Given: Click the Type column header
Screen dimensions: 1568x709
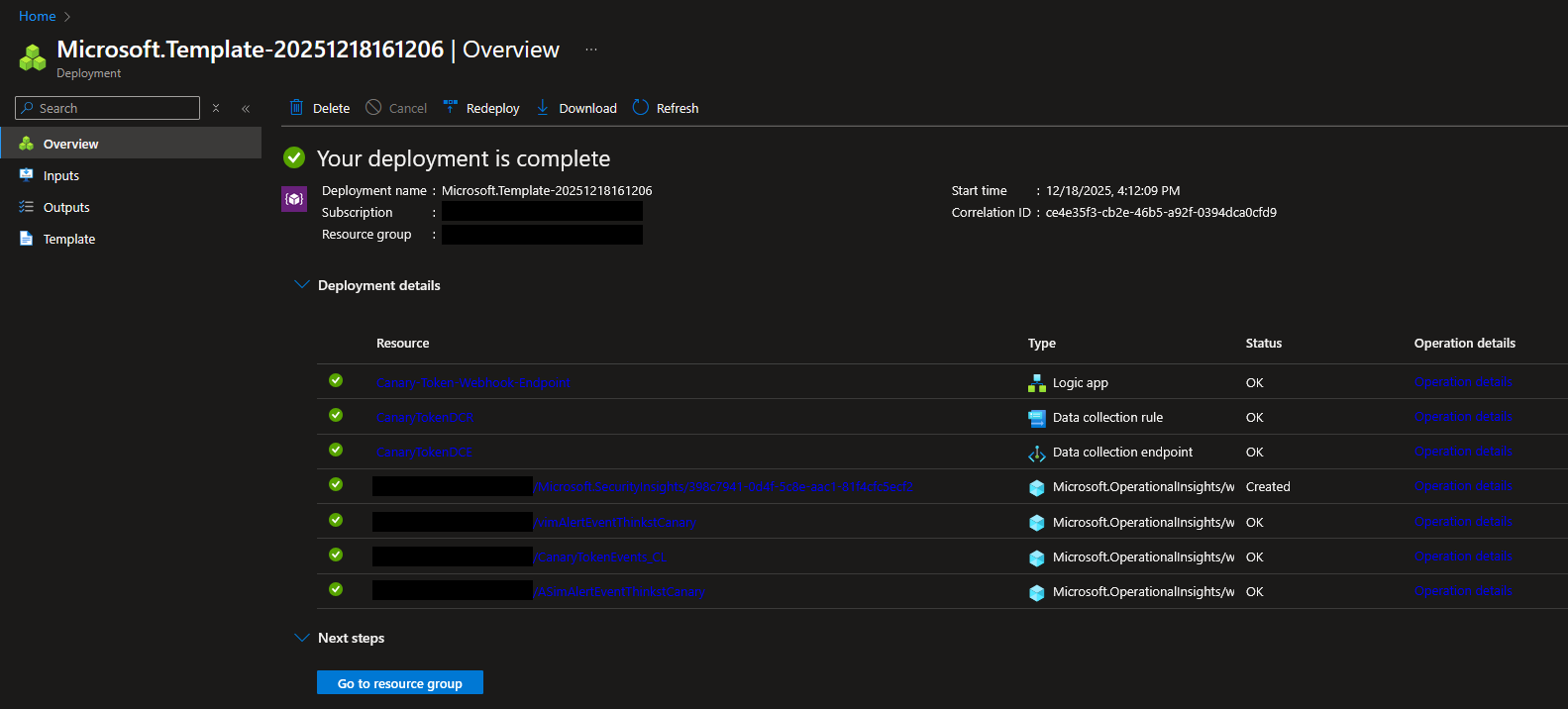Looking at the screenshot, I should 1042,344.
